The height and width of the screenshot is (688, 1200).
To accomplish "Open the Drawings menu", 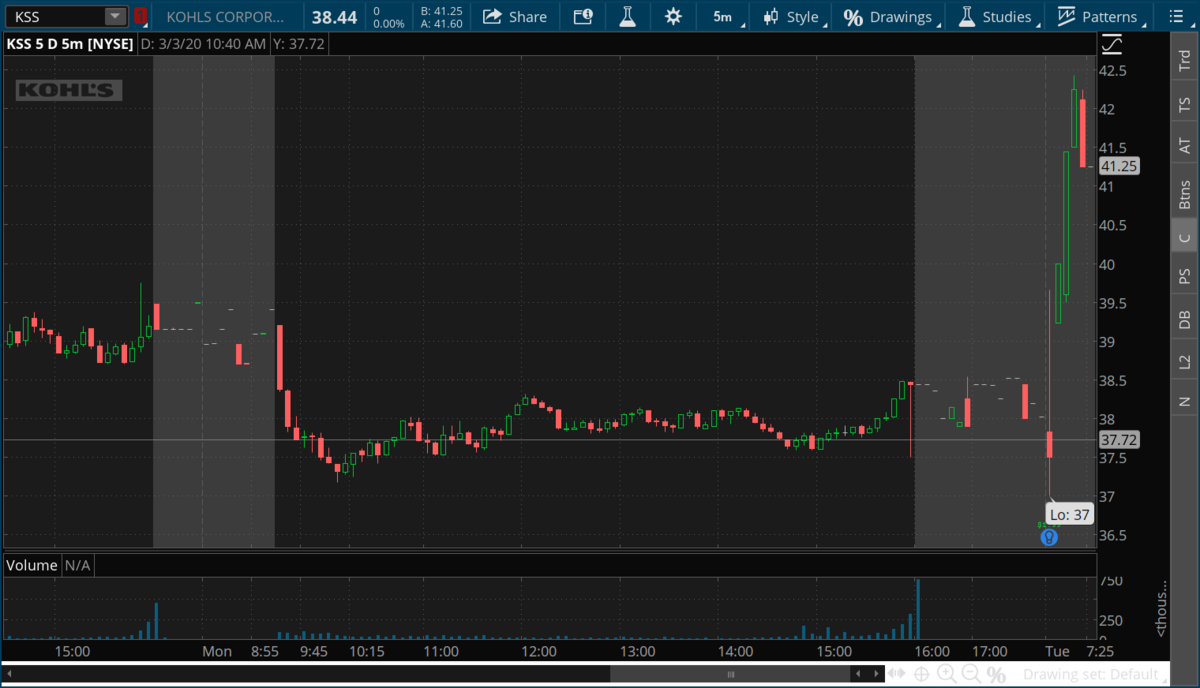I will coord(888,17).
